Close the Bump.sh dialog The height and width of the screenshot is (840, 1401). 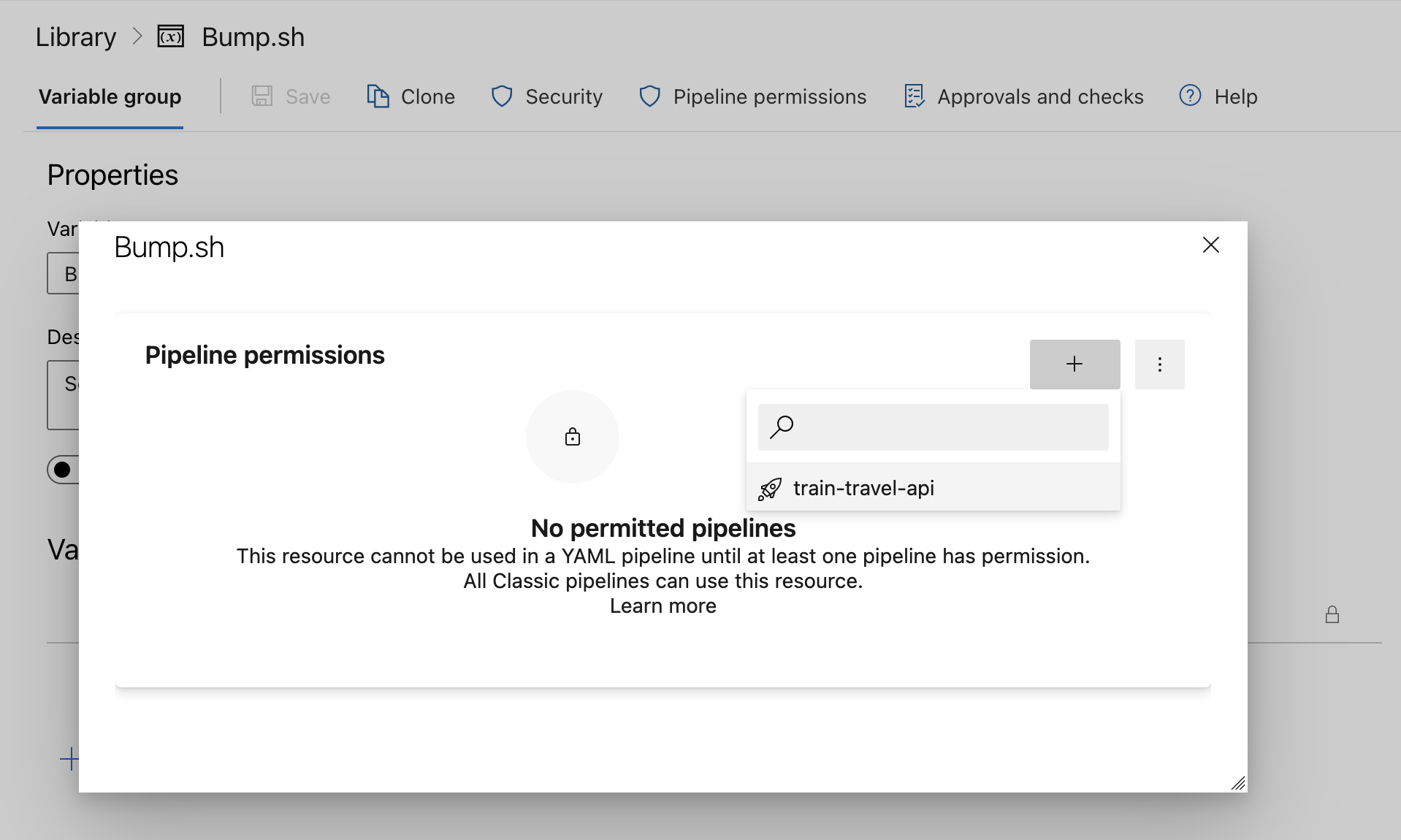1210,245
